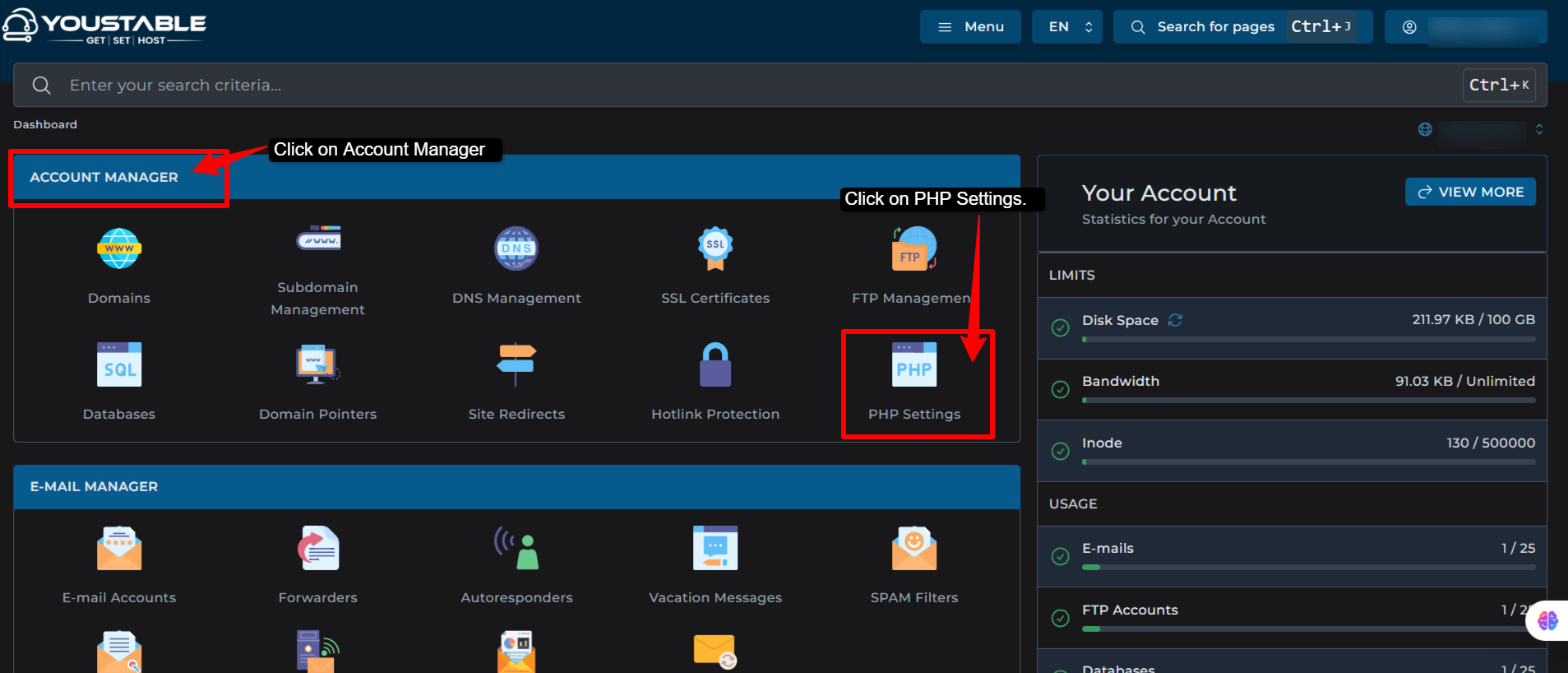
Task: Click the Your Account heading
Action: coord(1159,193)
